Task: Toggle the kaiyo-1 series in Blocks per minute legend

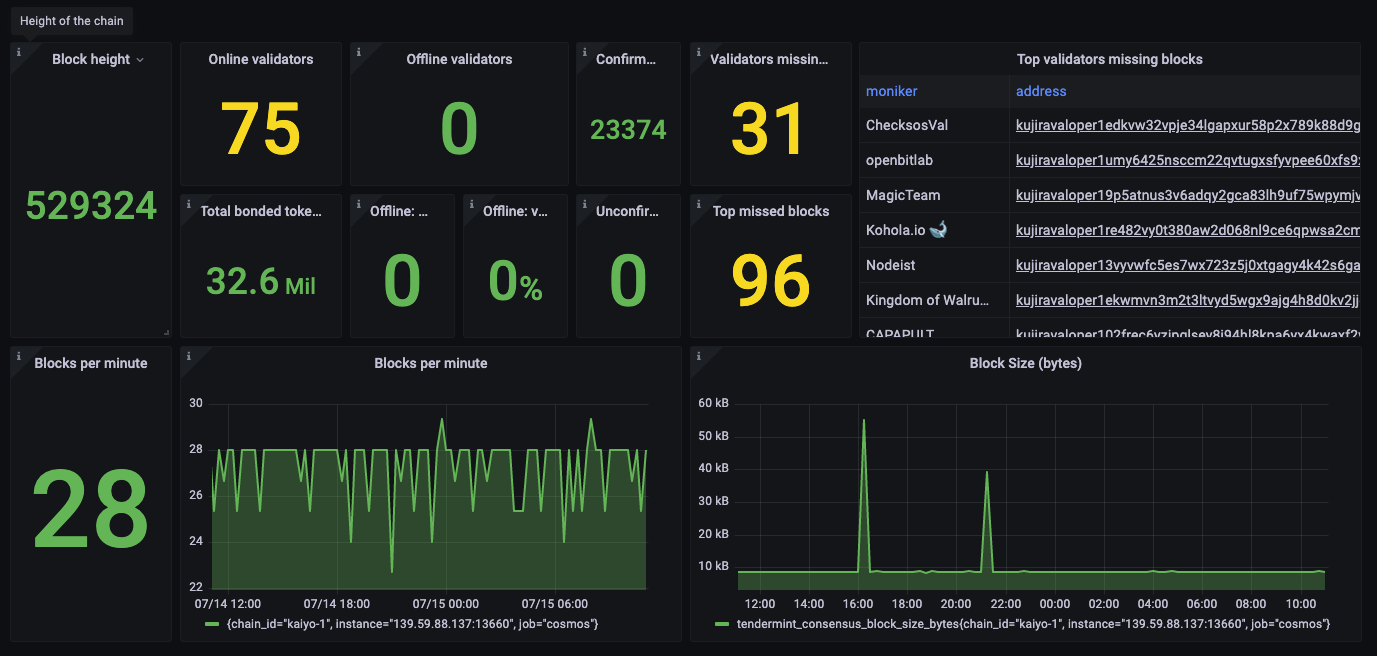Action: coord(412,624)
